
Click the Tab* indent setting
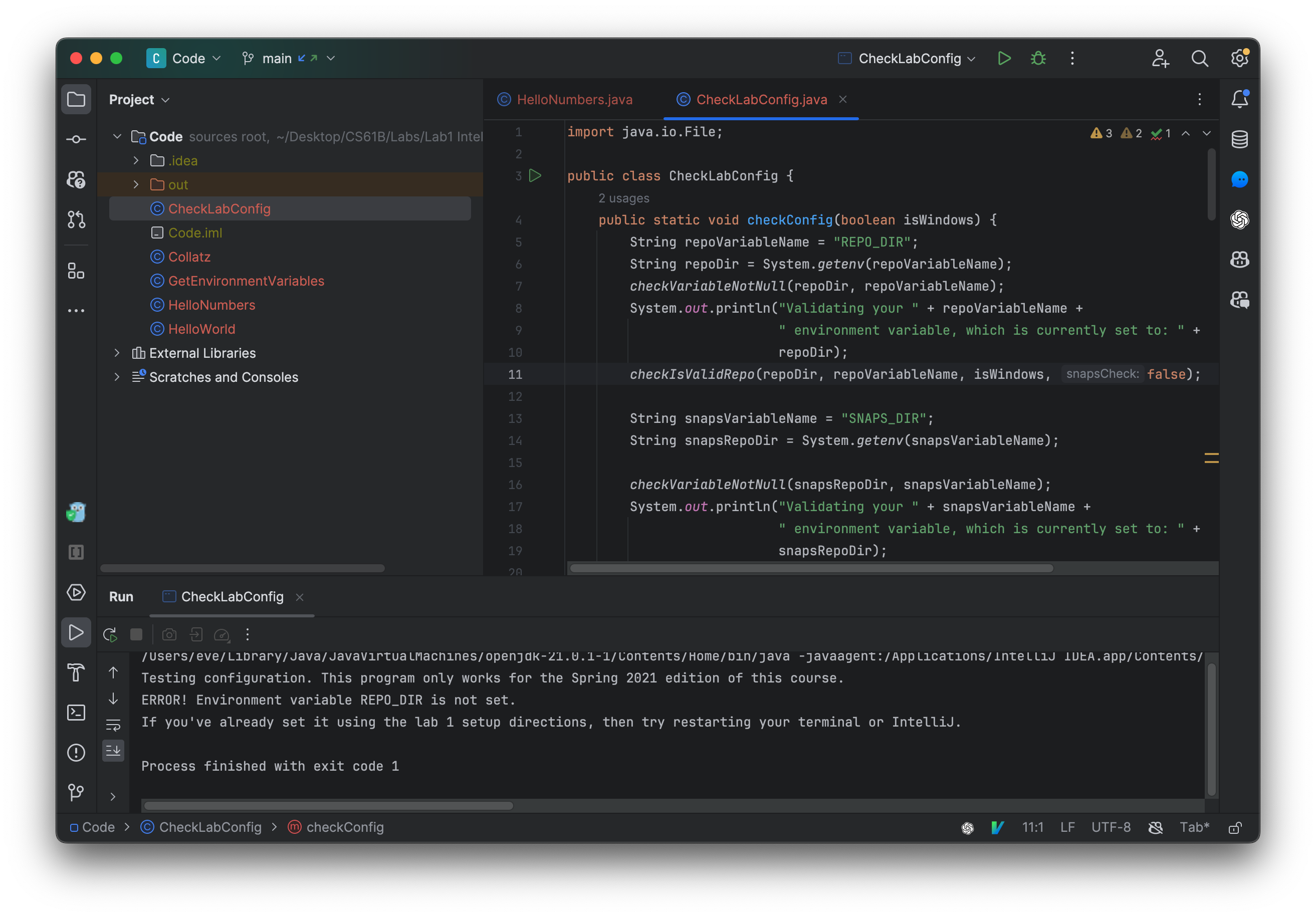(1195, 828)
